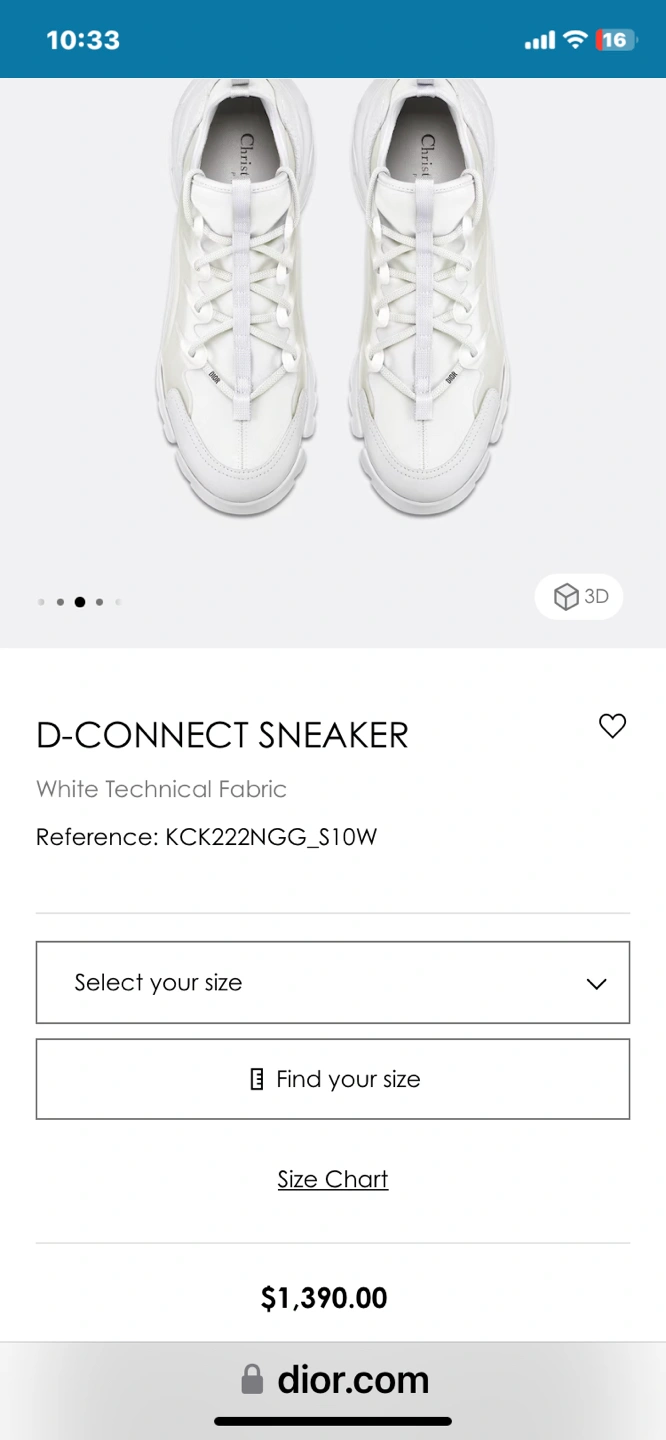Add sneaker to wishlist with heart icon

click(x=612, y=726)
